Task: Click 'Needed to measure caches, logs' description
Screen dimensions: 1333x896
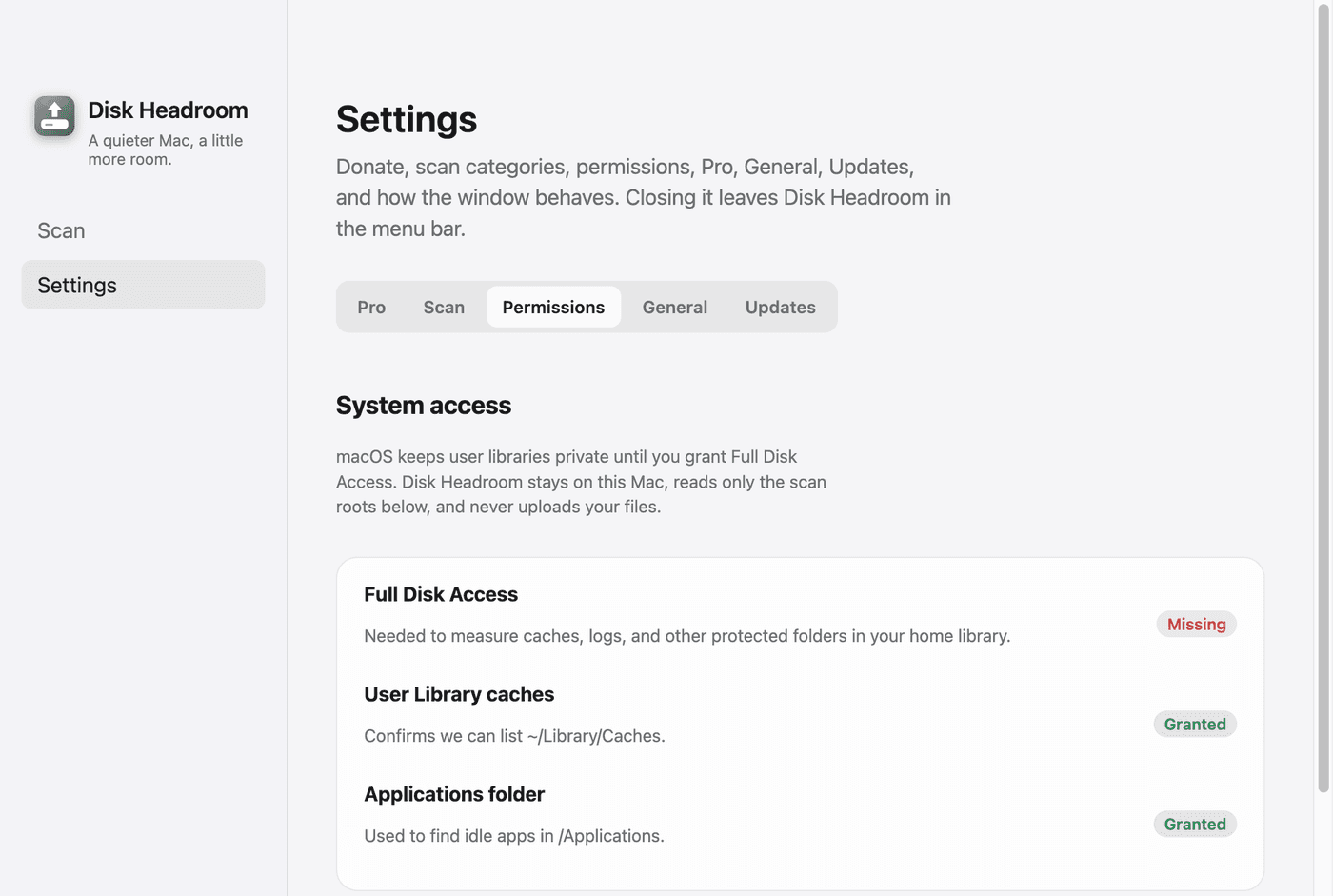Action: (687, 636)
